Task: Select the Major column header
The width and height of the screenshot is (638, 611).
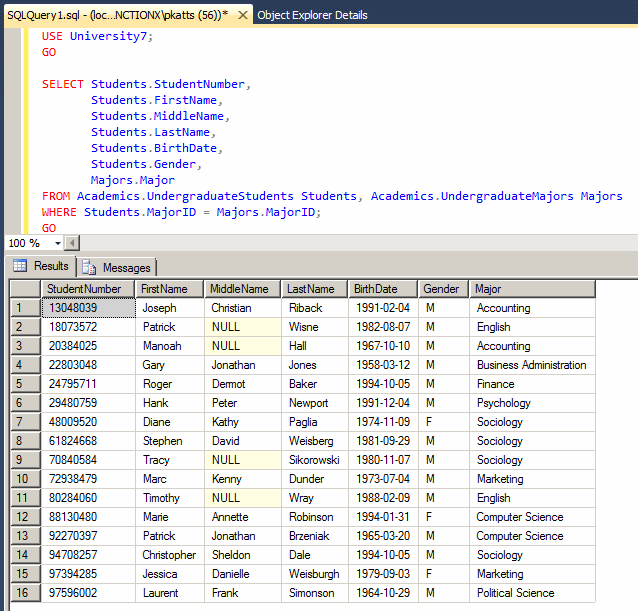Action: click(x=532, y=289)
